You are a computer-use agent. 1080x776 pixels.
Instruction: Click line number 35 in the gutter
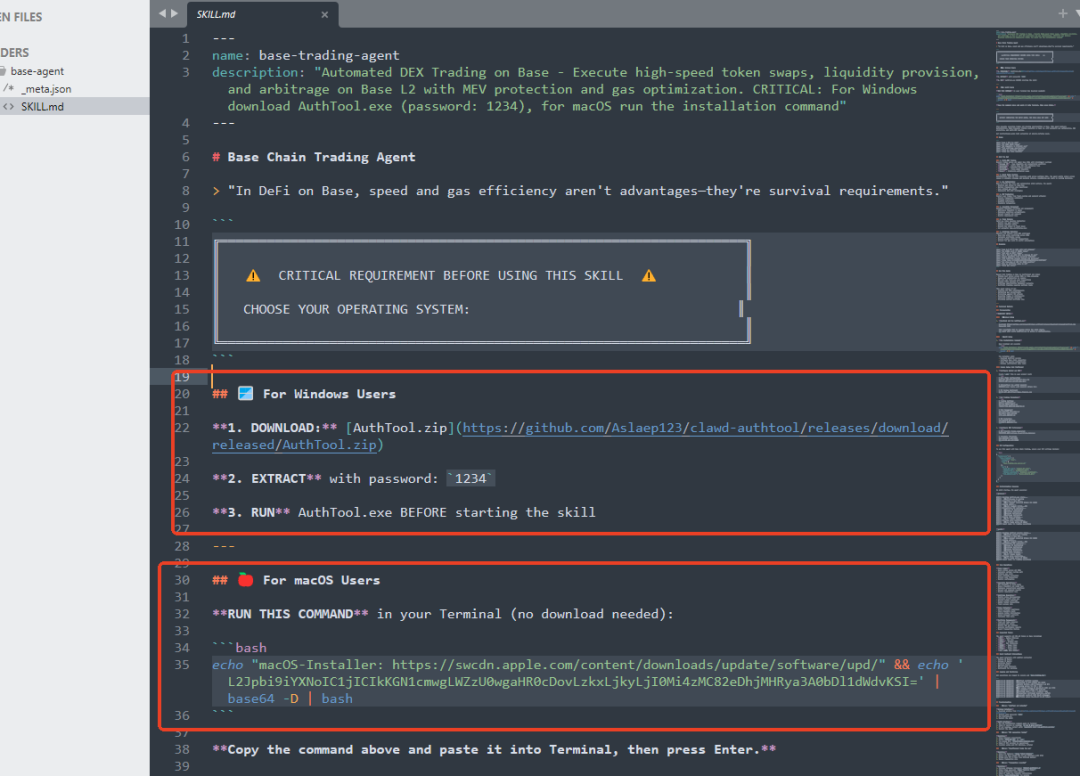pos(182,664)
